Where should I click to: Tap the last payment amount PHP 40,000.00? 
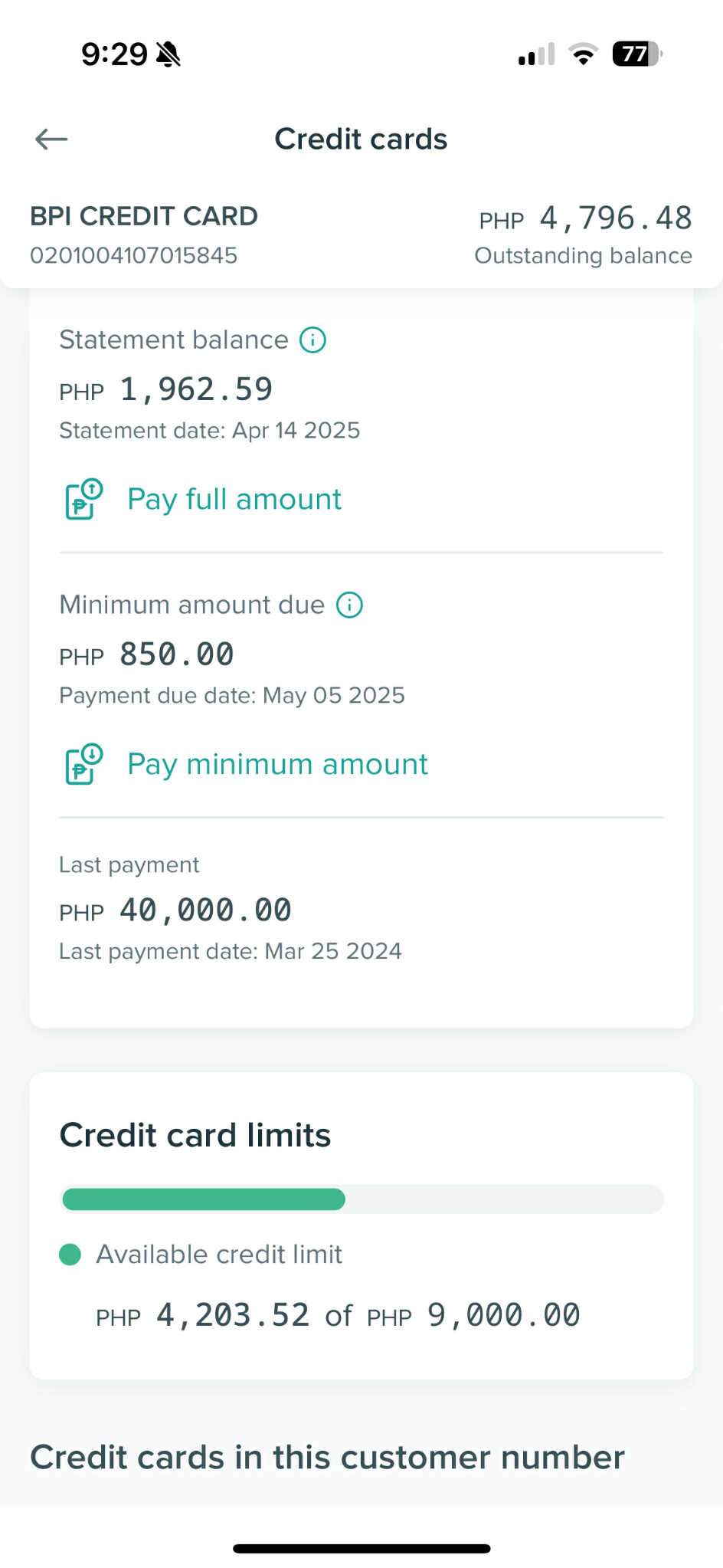click(175, 910)
